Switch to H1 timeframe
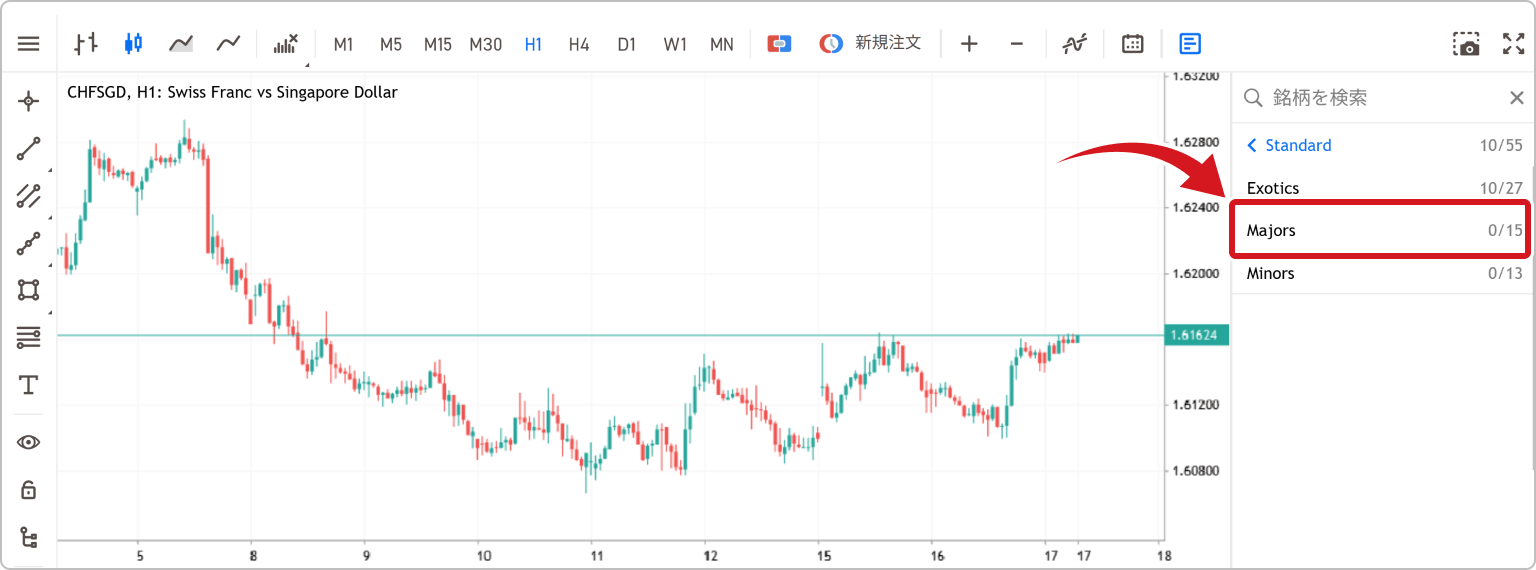Screen dimensions: 1536x570 coord(533,44)
